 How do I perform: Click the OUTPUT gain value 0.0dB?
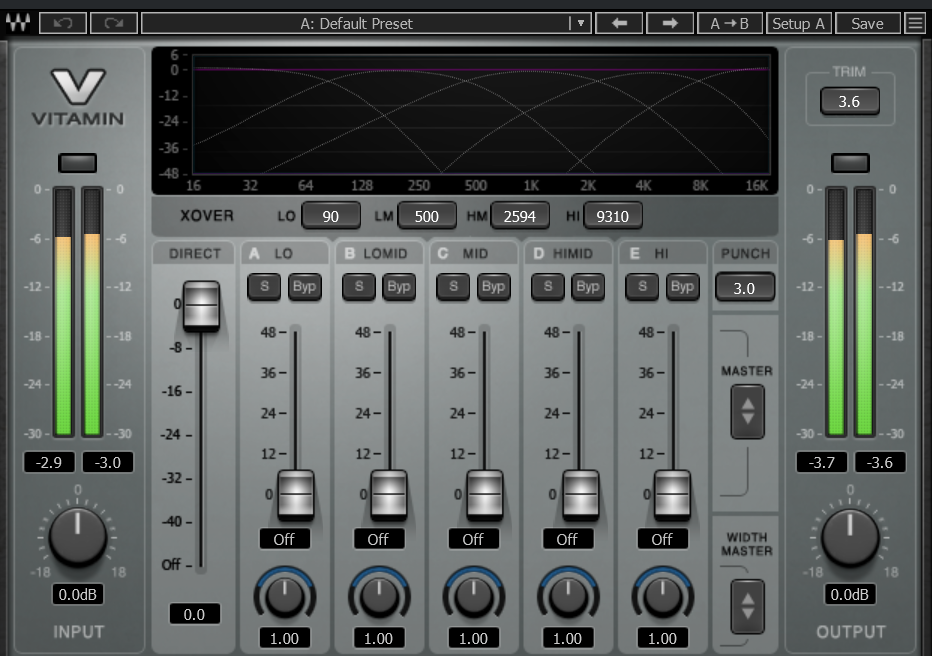[x=849, y=594]
